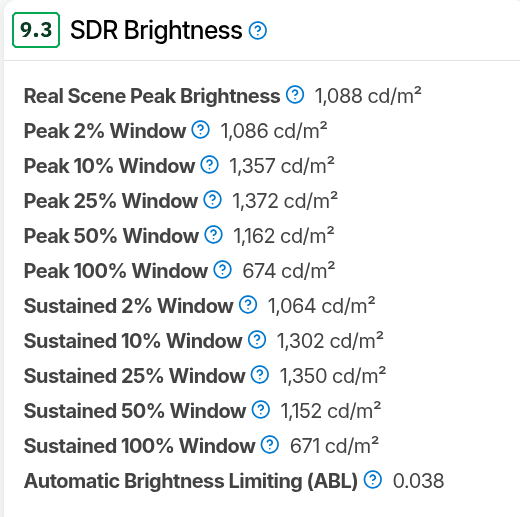Click the 0.038 ABL value
The width and height of the screenshot is (520, 517).
[418, 481]
